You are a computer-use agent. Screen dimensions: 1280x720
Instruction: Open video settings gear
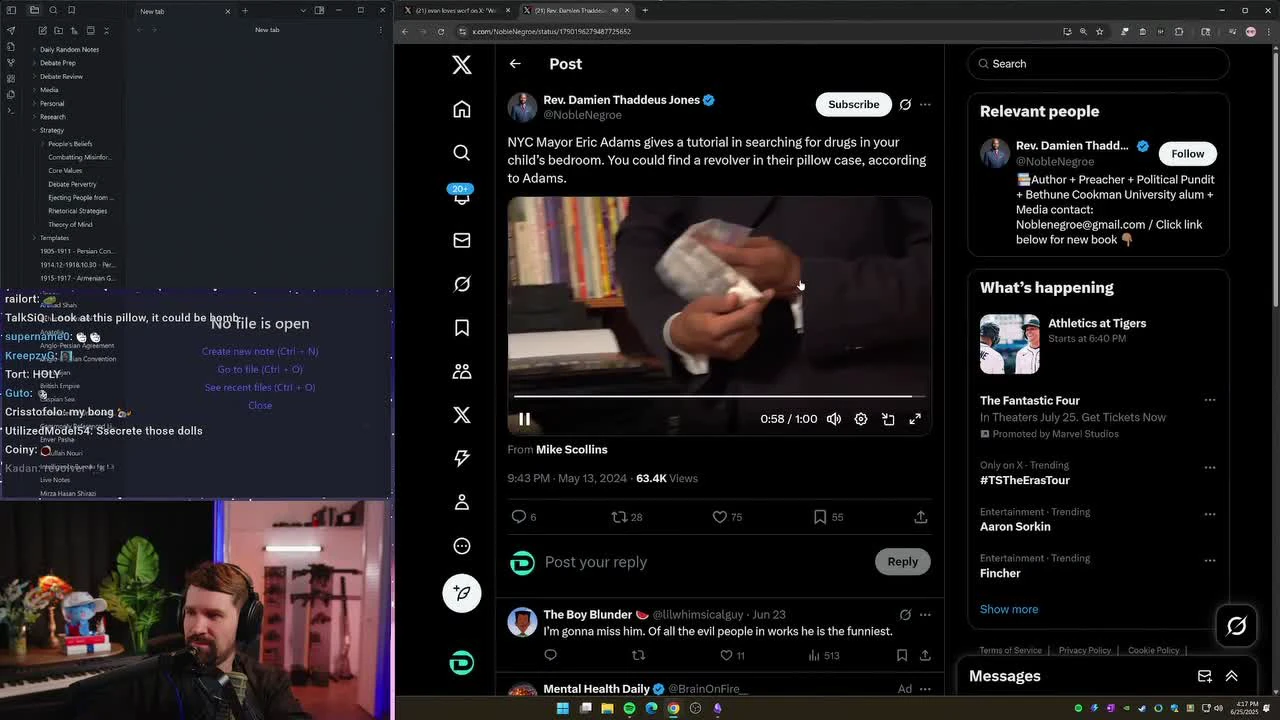(861, 419)
